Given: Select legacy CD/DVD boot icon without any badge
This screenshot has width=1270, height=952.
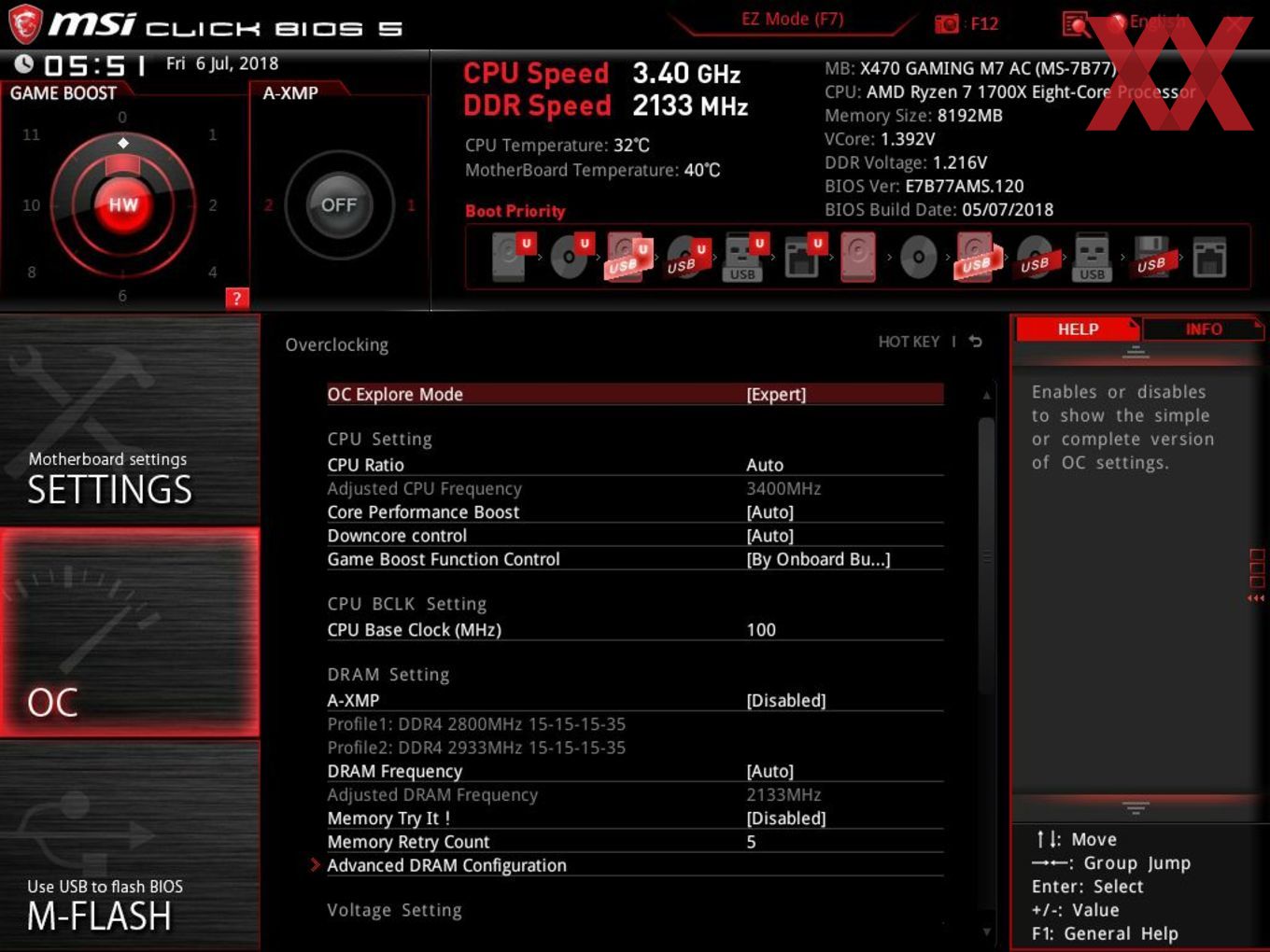Looking at the screenshot, I should pyautogui.click(x=918, y=257).
